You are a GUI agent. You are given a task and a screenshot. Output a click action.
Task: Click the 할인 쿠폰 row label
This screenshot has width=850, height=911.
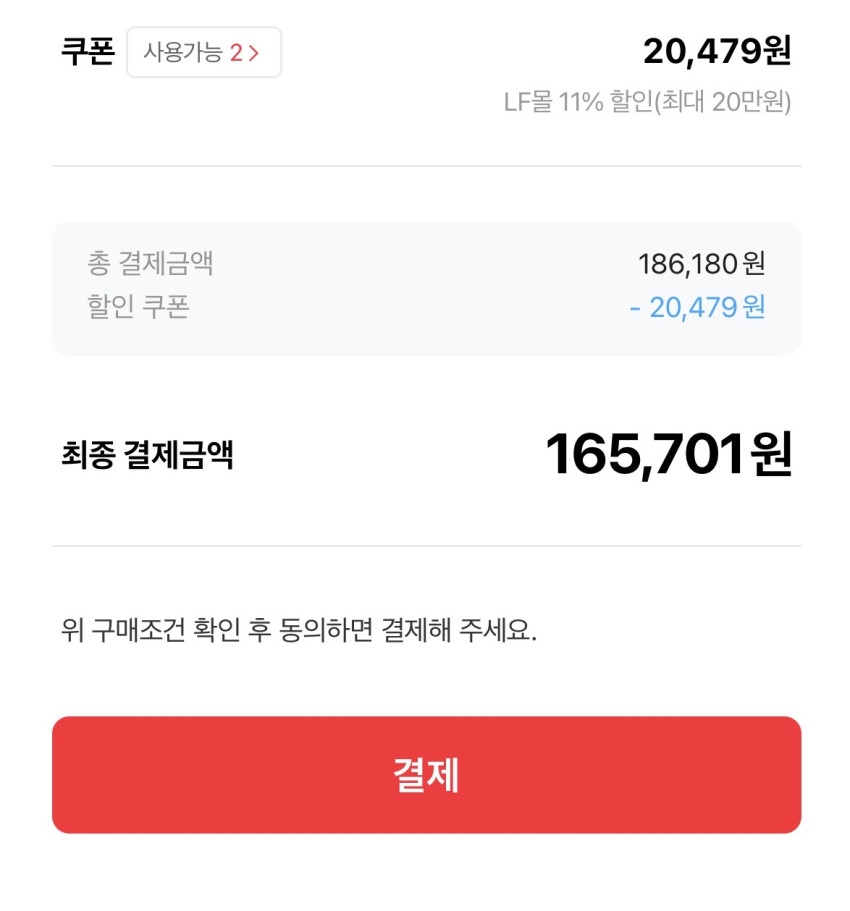(138, 307)
